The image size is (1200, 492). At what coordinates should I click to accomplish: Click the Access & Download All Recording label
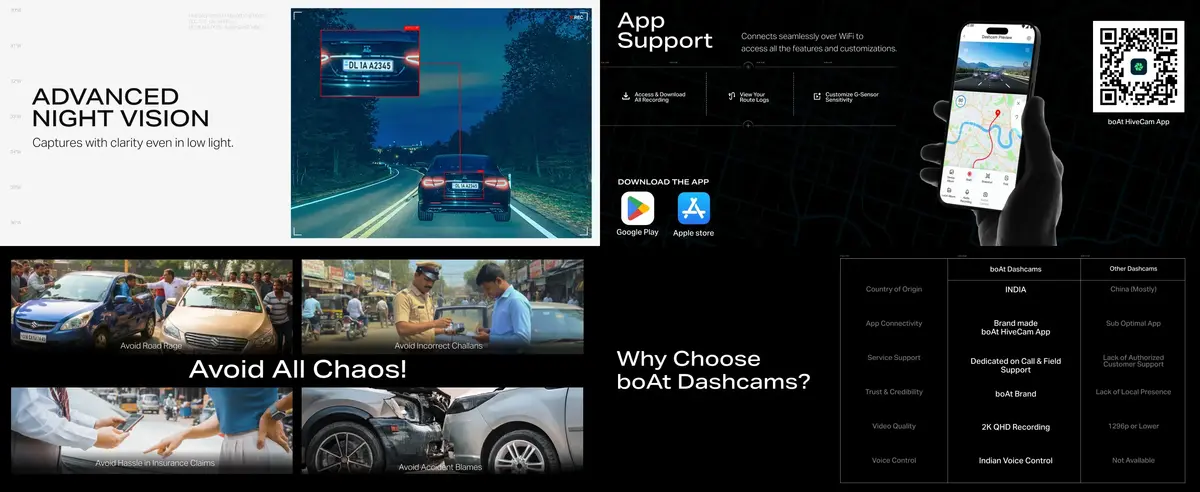click(660, 97)
